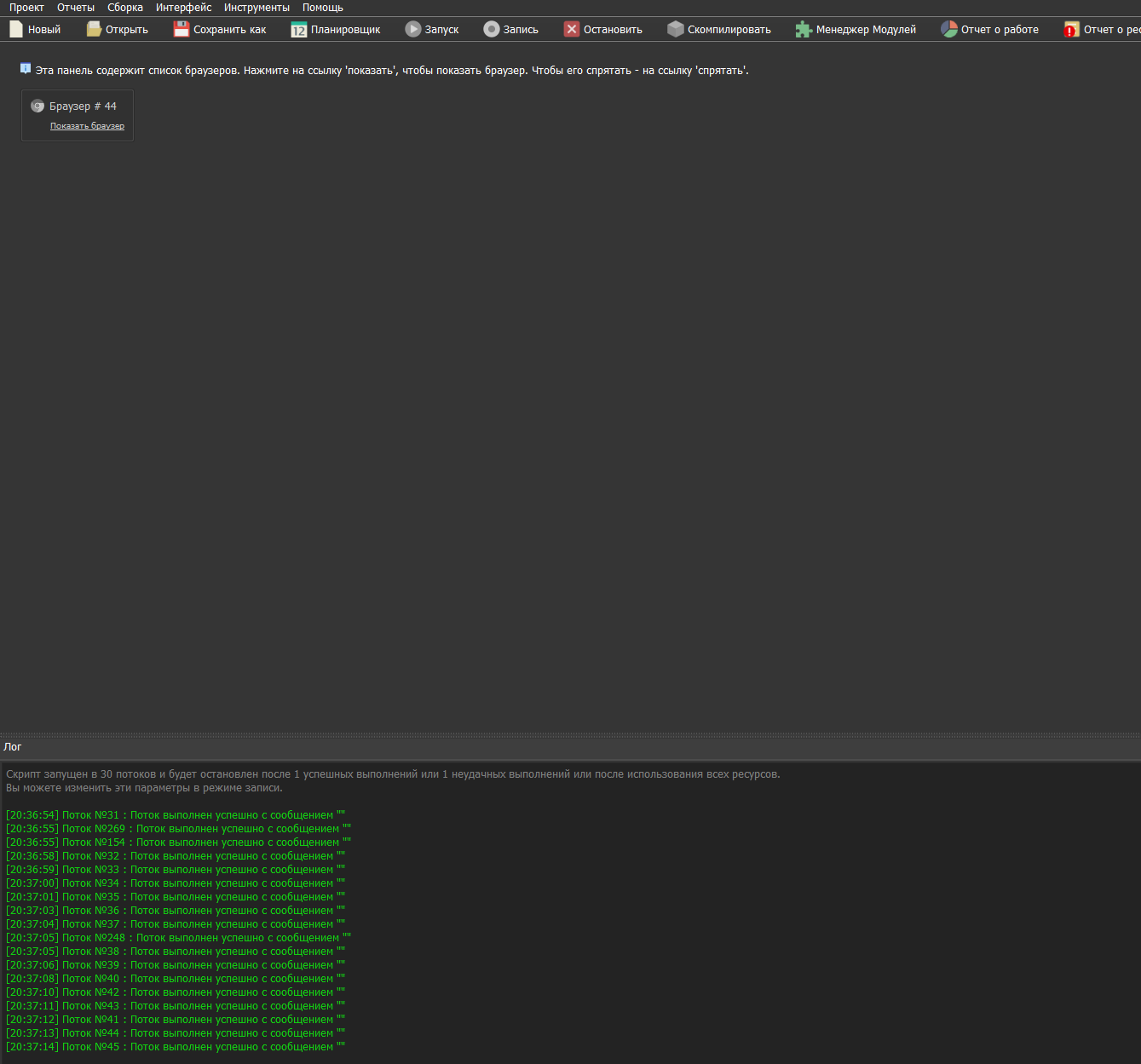Stop the script with the red X icon
This screenshot has height=1064, width=1141.
(572, 29)
